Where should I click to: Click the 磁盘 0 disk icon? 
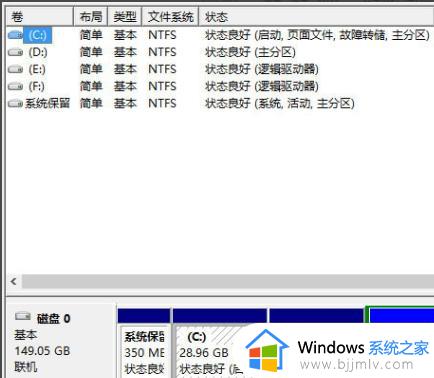coord(23,316)
